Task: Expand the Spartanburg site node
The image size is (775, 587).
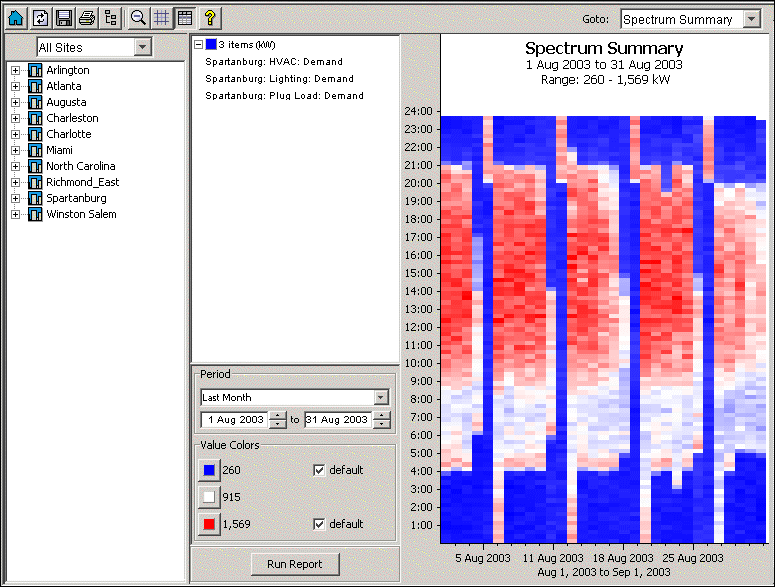Action: (15, 198)
